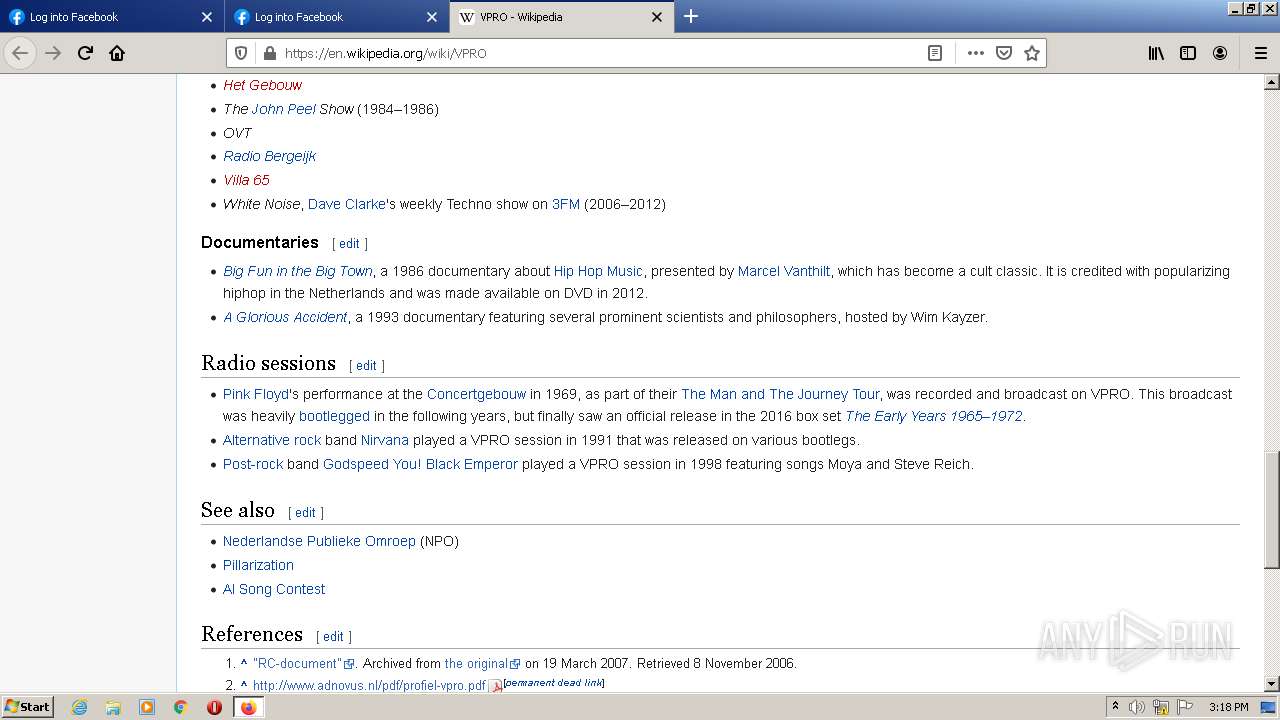Open page actions three-dot menu

coord(976,53)
